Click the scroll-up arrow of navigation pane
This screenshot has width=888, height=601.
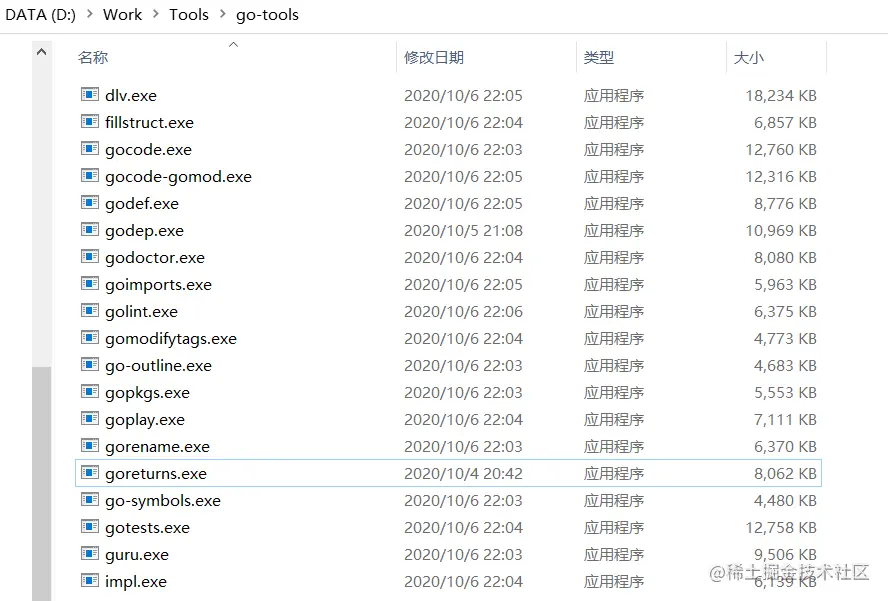coord(41,52)
